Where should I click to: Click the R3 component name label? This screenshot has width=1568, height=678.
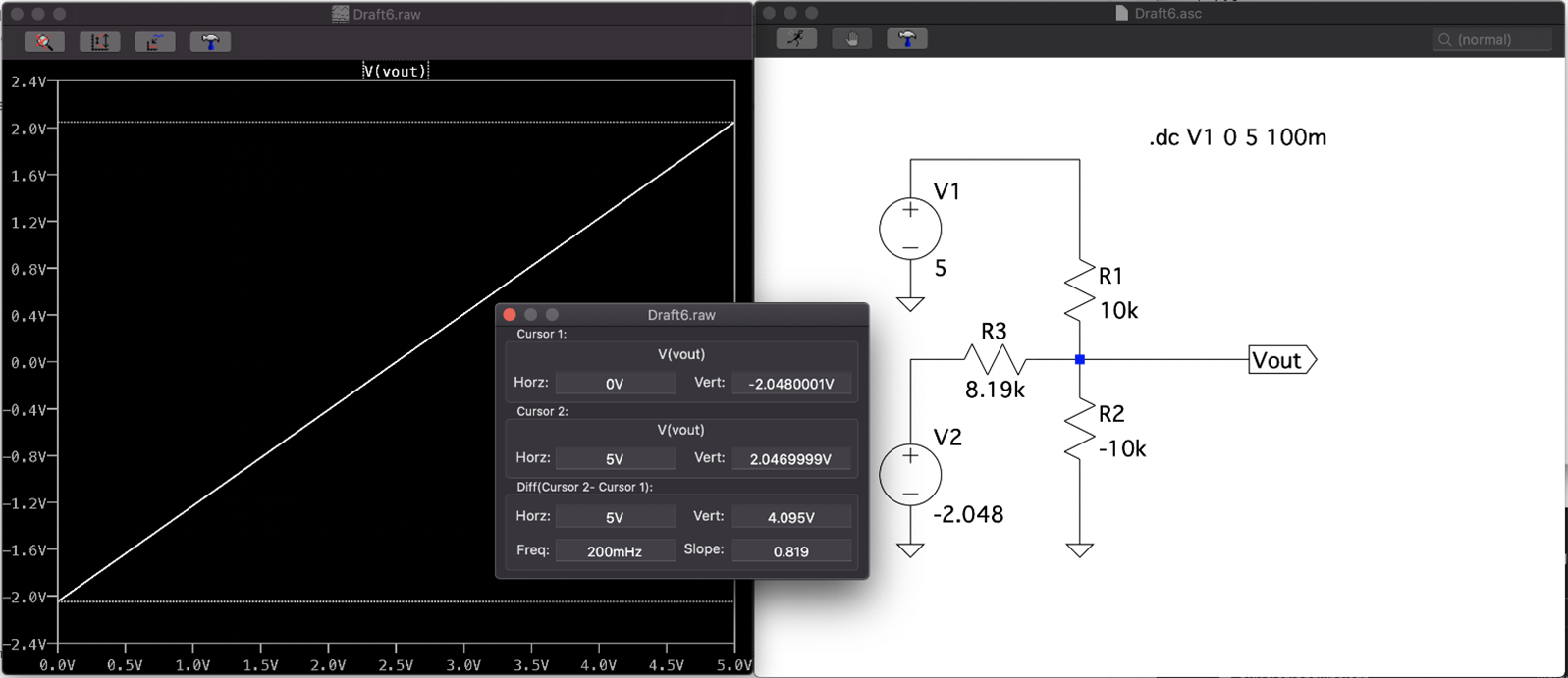point(994,331)
